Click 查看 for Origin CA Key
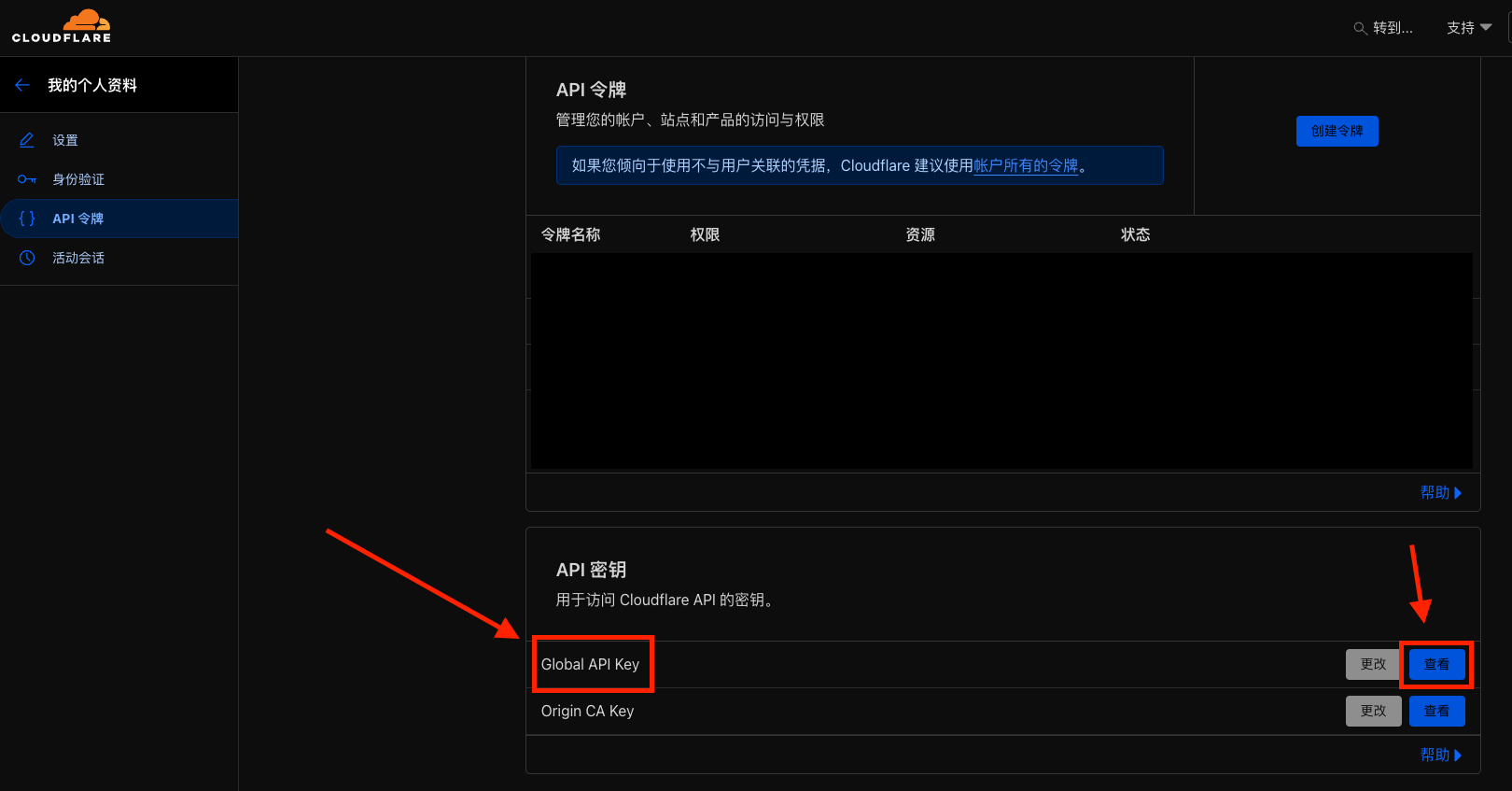This screenshot has width=1512, height=791. point(1436,711)
